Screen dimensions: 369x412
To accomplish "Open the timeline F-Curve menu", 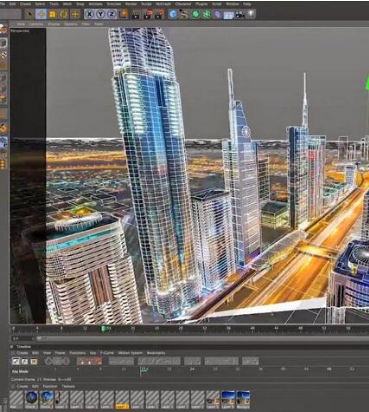I will pyautogui.click(x=107, y=353).
